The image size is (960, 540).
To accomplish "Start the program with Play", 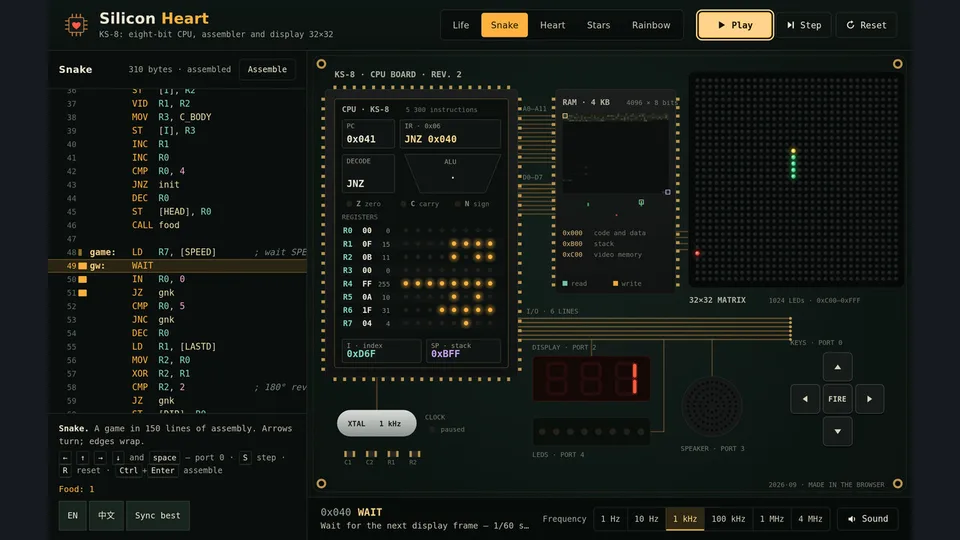I will [735, 25].
